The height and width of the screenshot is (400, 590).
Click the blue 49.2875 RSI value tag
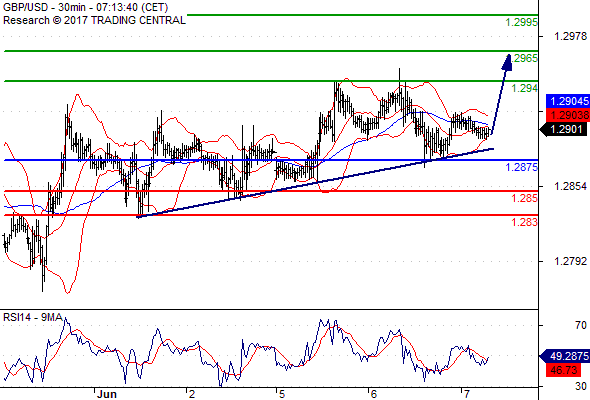565,356
